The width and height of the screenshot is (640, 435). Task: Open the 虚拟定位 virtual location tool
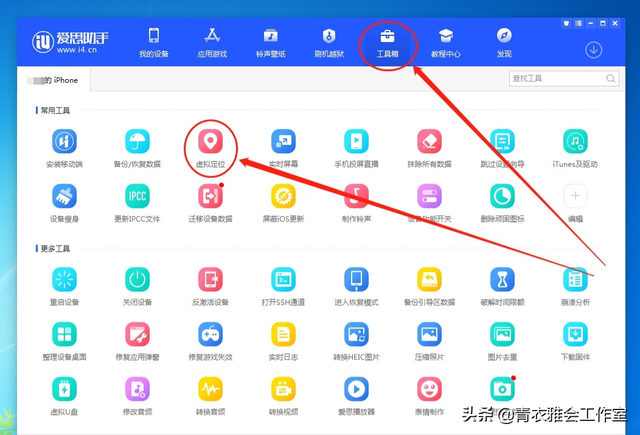210,141
